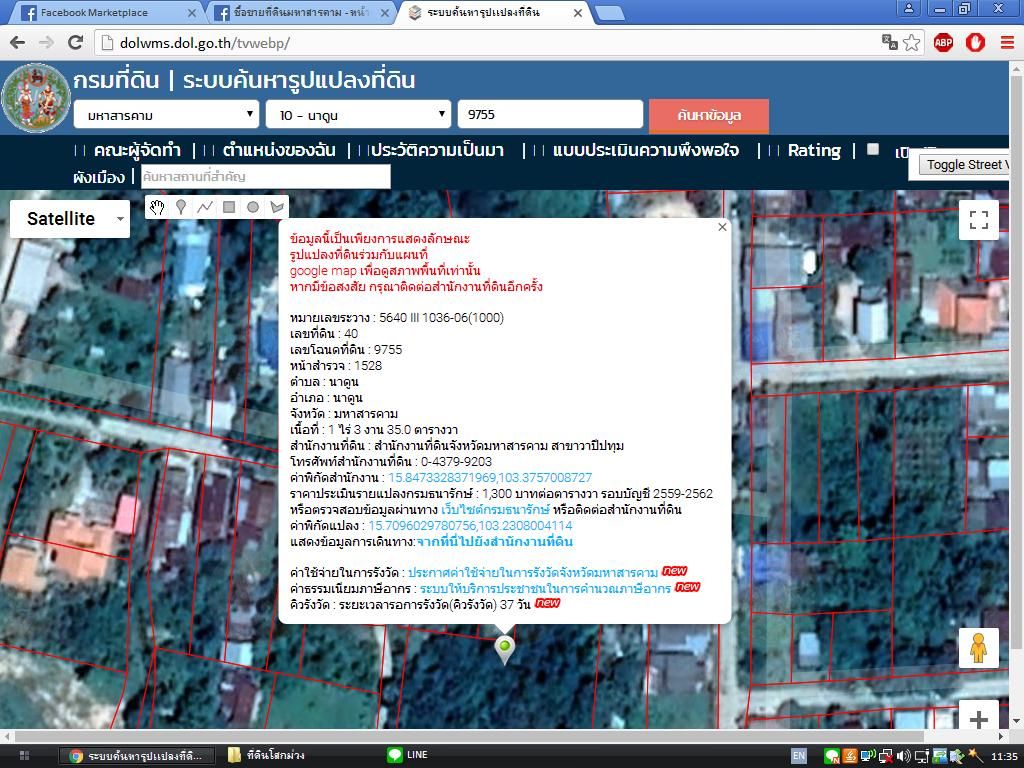This screenshot has width=1024, height=768.
Task: Close the Facebook Marketplace tab
Action: (191, 13)
